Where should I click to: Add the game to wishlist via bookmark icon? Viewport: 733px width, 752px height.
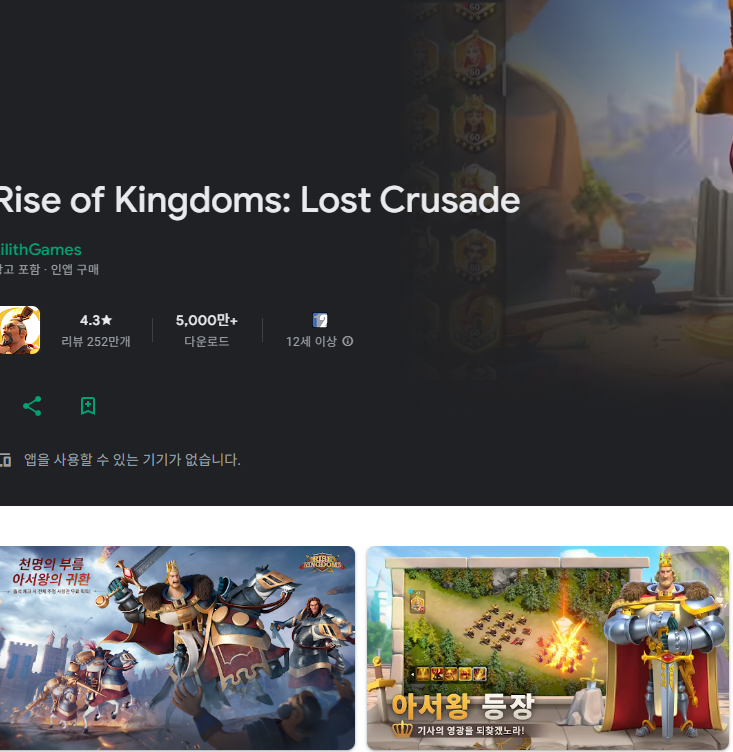[x=88, y=406]
